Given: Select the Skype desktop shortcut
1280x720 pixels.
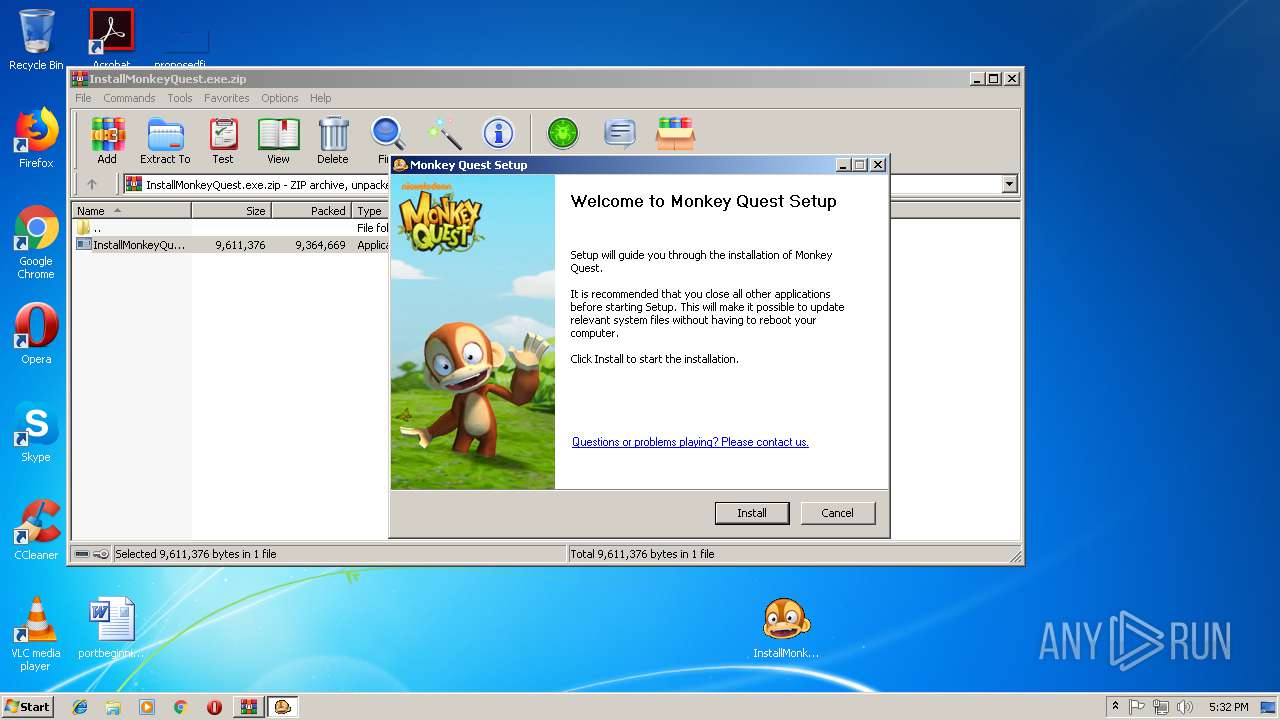Looking at the screenshot, I should pyautogui.click(x=36, y=432).
